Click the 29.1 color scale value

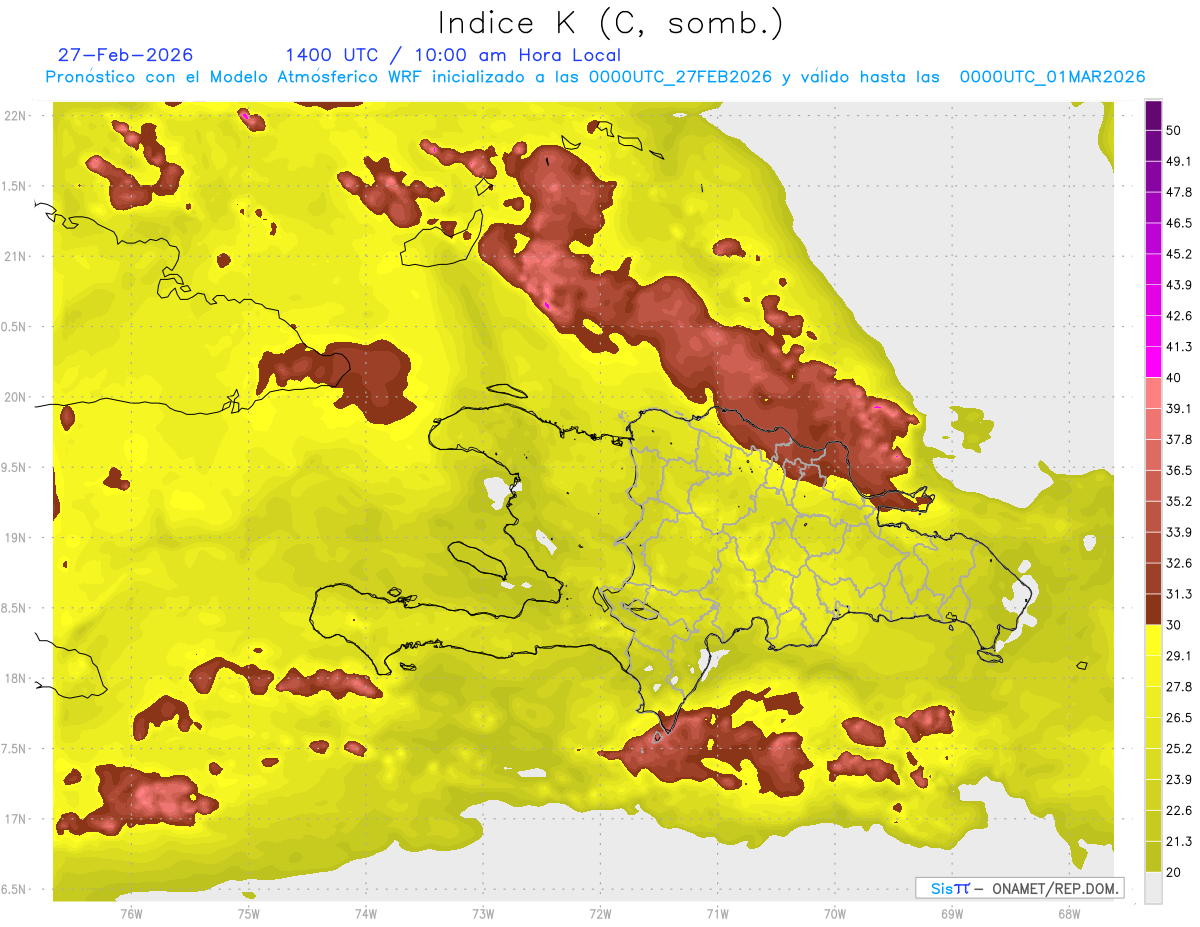point(1179,656)
